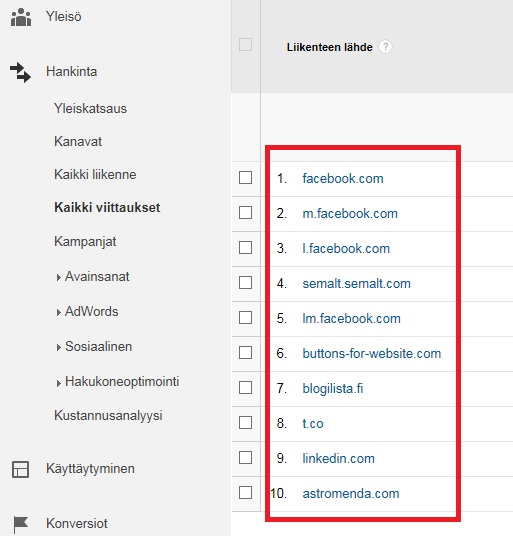Sort by Liikenteen lähde column header
Viewport: 513px width, 536px height.
[329, 47]
